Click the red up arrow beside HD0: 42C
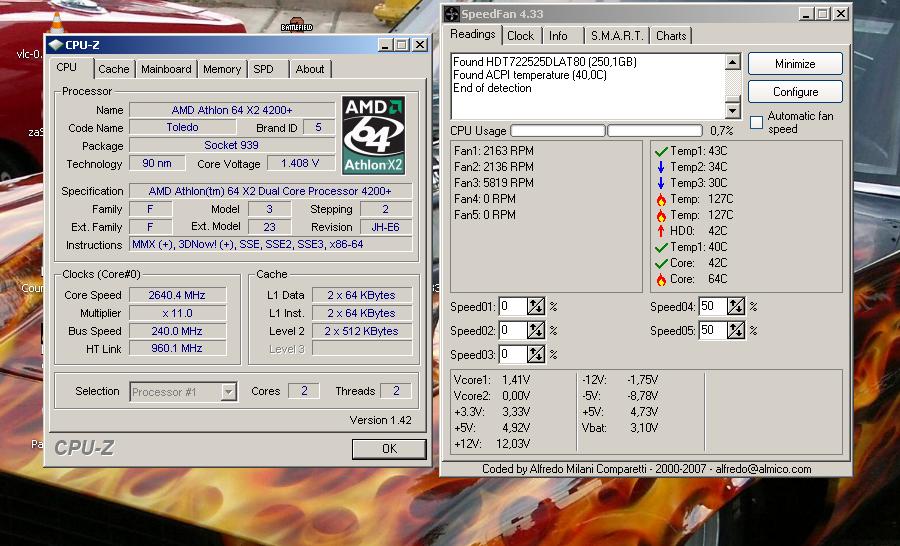This screenshot has height=546, width=900. [661, 231]
